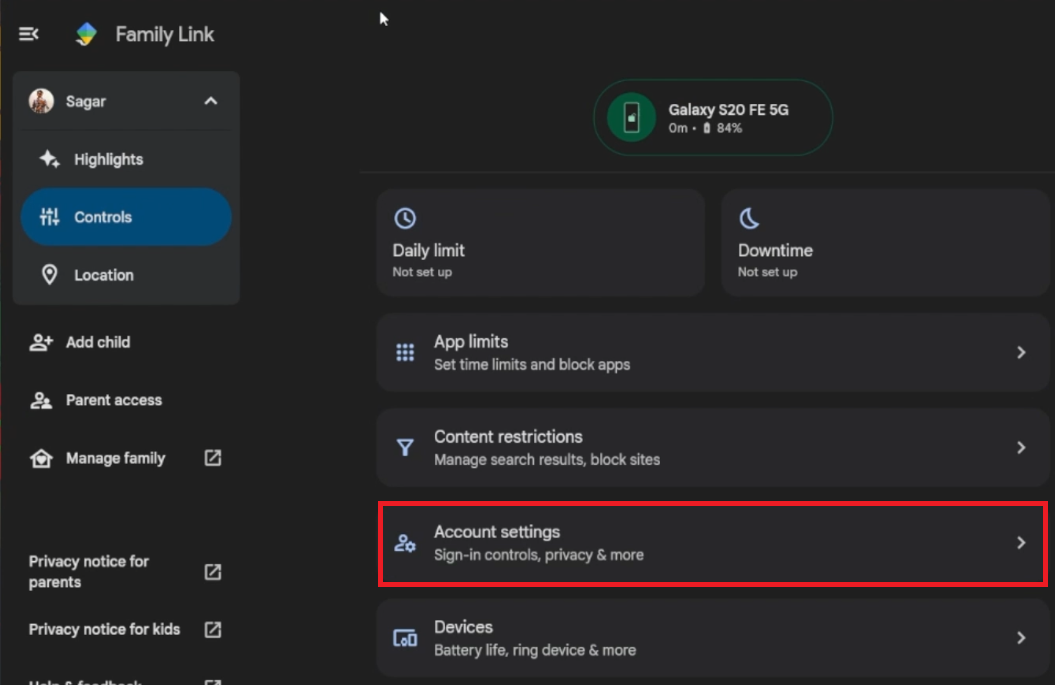The height and width of the screenshot is (685, 1055).
Task: Click the Daily limit clock icon
Action: coord(404,218)
